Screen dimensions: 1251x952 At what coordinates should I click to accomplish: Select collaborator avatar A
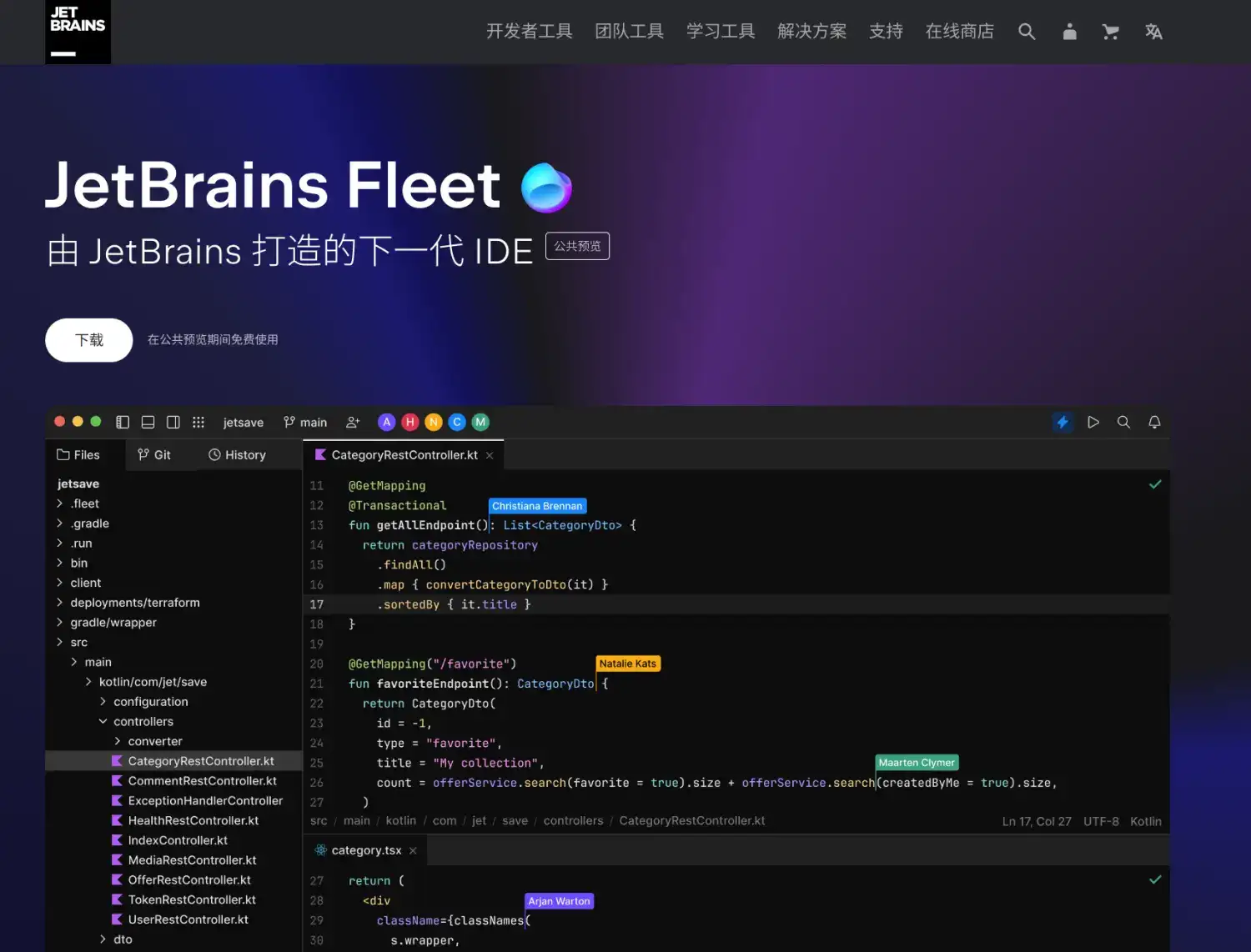click(x=386, y=422)
